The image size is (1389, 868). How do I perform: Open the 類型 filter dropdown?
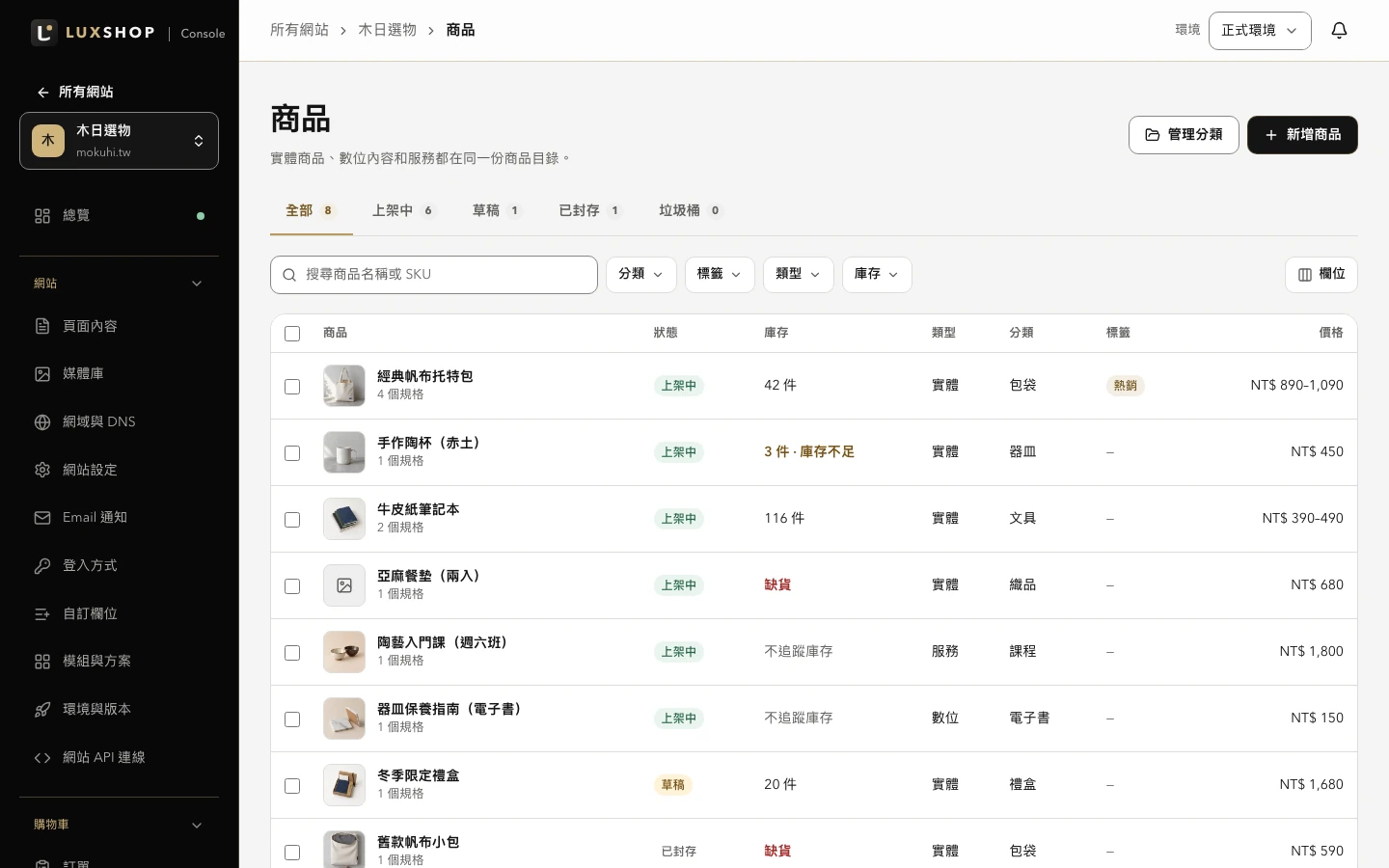(799, 275)
